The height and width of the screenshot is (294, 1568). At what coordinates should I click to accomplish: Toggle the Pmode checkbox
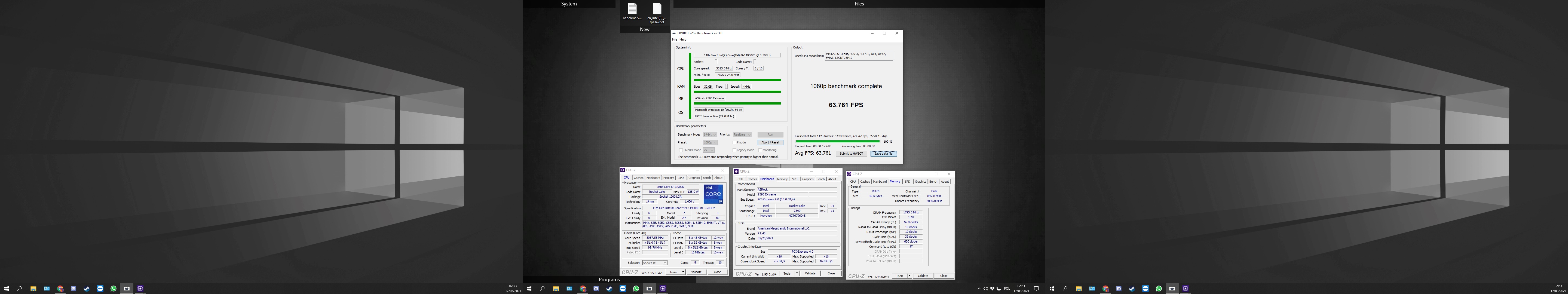(735, 142)
